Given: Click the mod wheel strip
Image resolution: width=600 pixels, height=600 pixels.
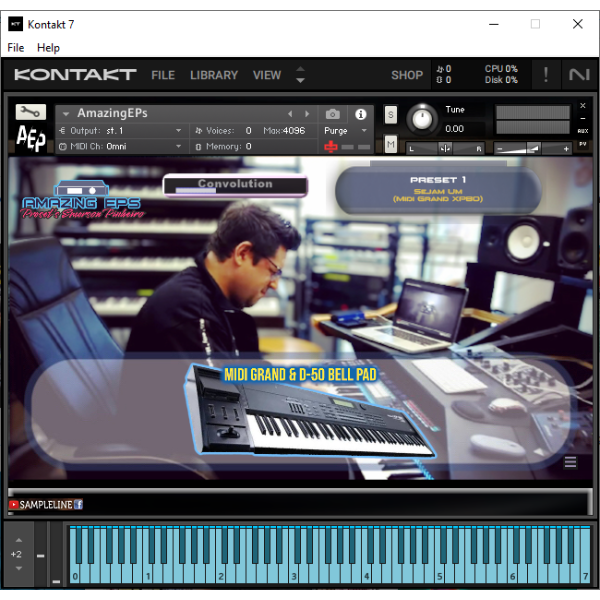Looking at the screenshot, I should pos(56,554).
